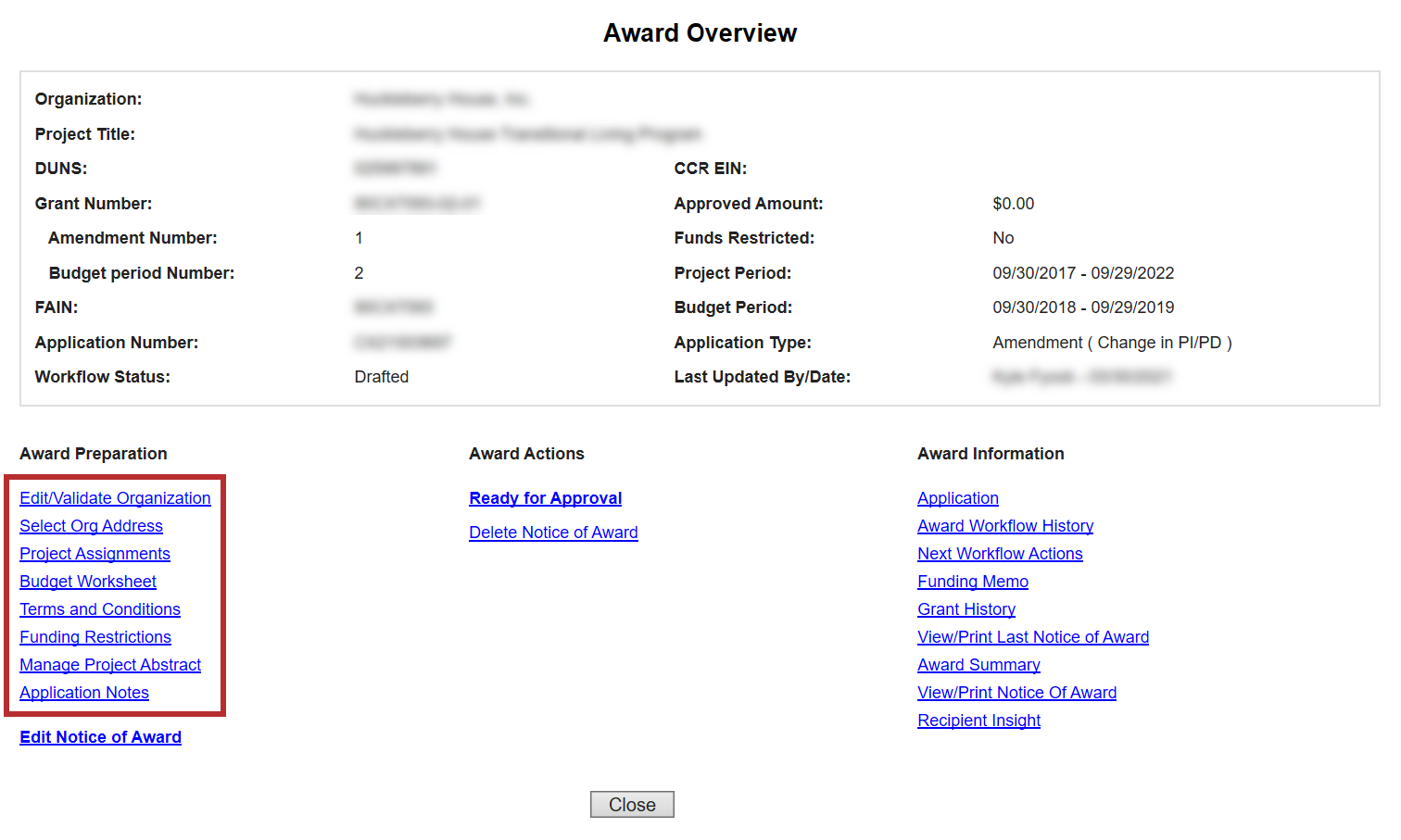This screenshot has height=840, width=1401.
Task: Open the Funding Memo link
Action: tap(972, 582)
